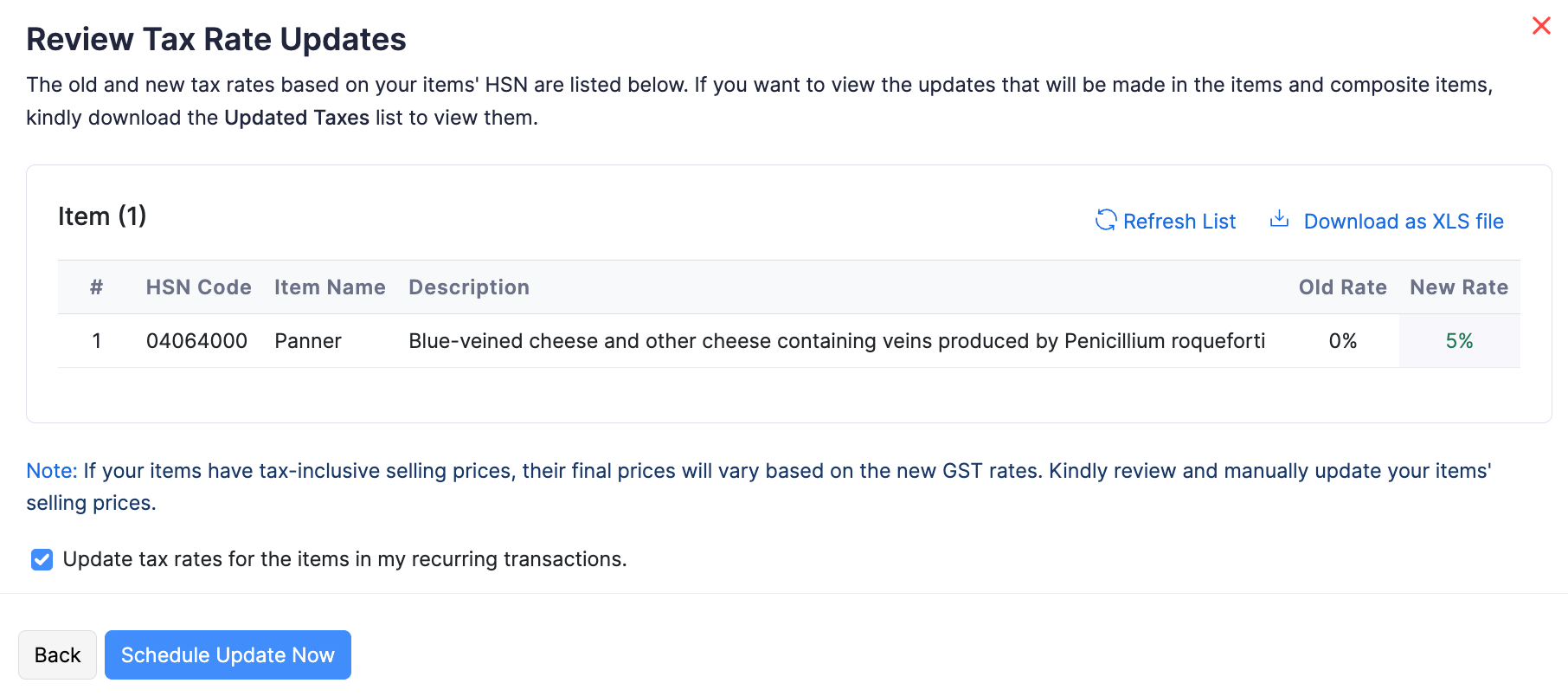Image resolution: width=1568 pixels, height=696 pixels.
Task: Click the download arrow icon beside XLS option
Action: (x=1279, y=219)
